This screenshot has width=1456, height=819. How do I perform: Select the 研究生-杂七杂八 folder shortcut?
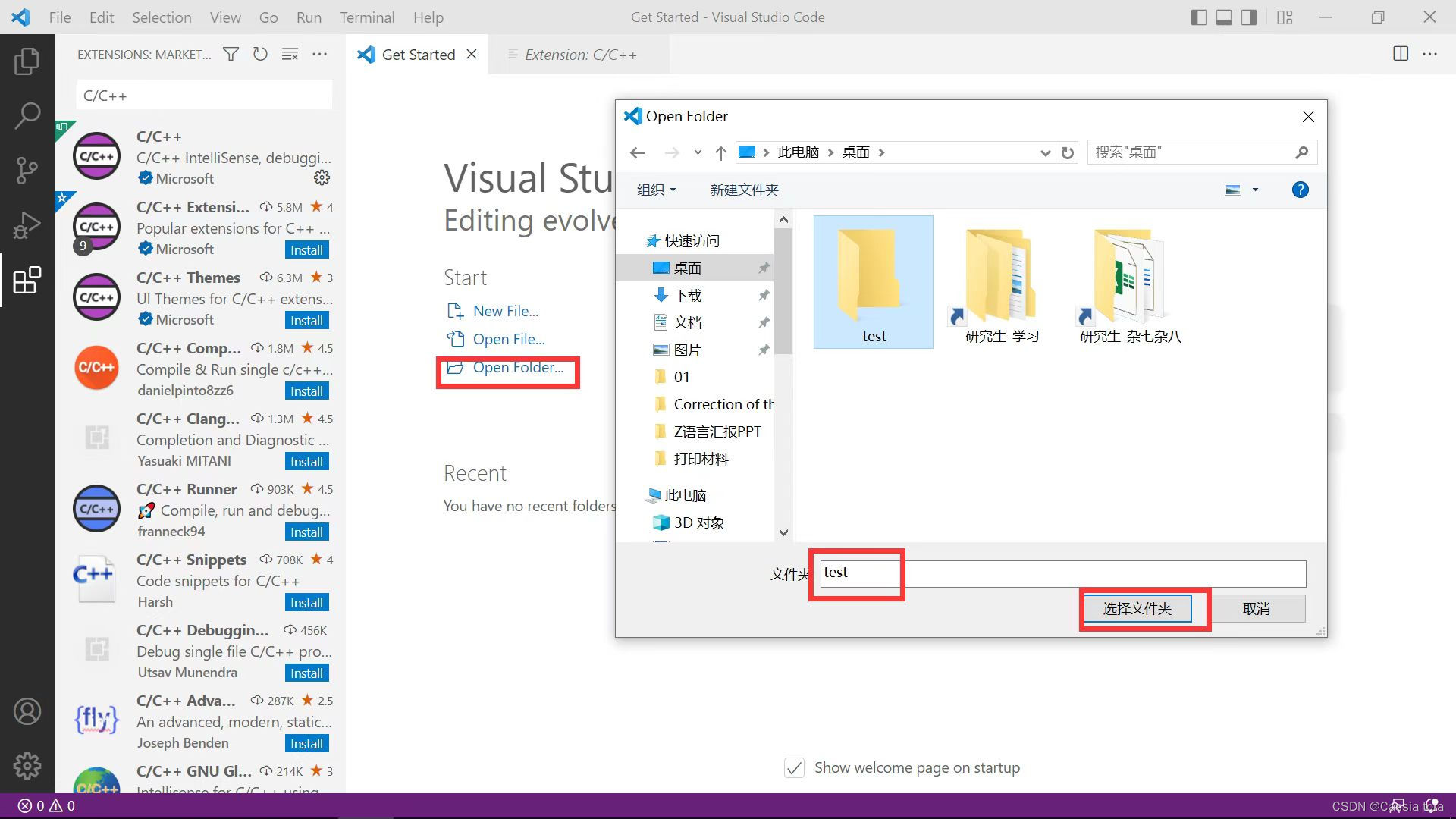(1129, 282)
